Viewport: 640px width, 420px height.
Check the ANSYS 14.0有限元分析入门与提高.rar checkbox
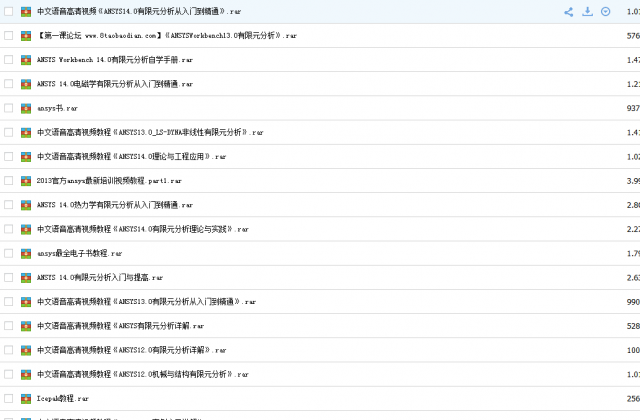(x=9, y=278)
